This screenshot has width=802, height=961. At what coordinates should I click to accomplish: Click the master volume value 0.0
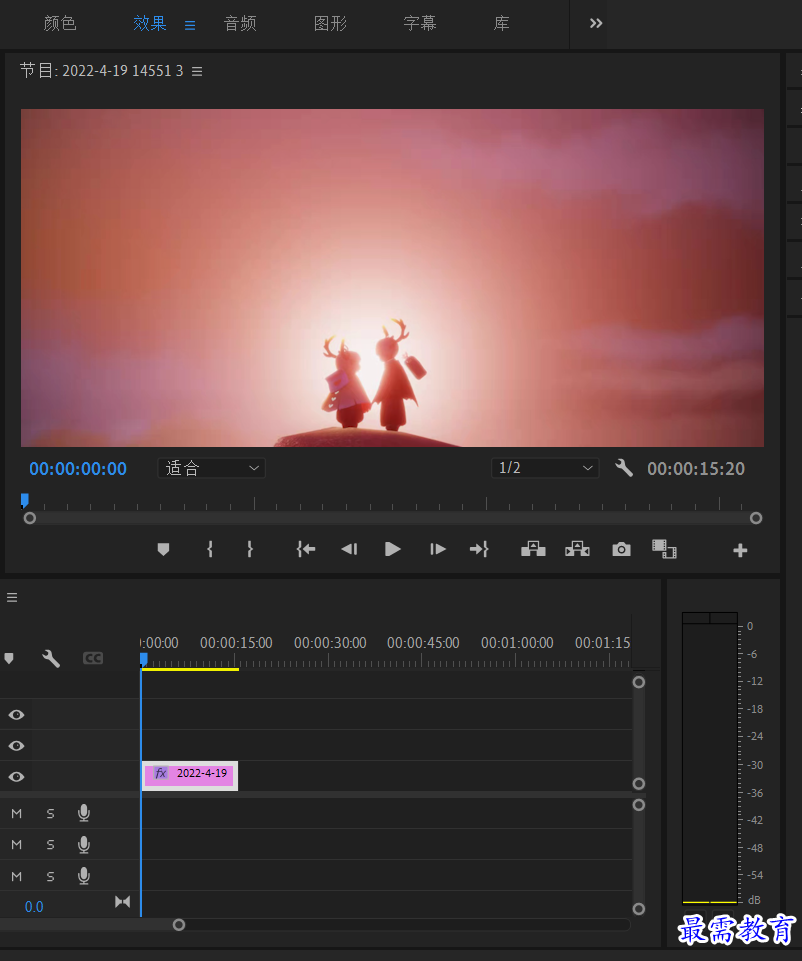(34, 906)
